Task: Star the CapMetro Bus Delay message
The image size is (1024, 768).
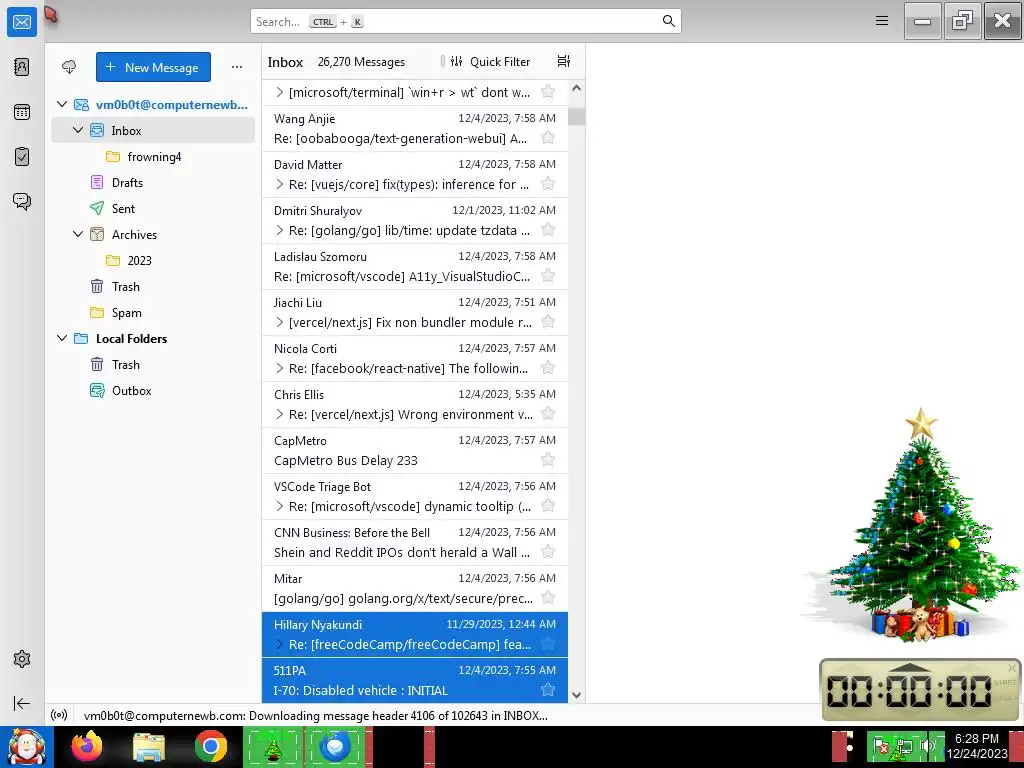Action: point(548,460)
